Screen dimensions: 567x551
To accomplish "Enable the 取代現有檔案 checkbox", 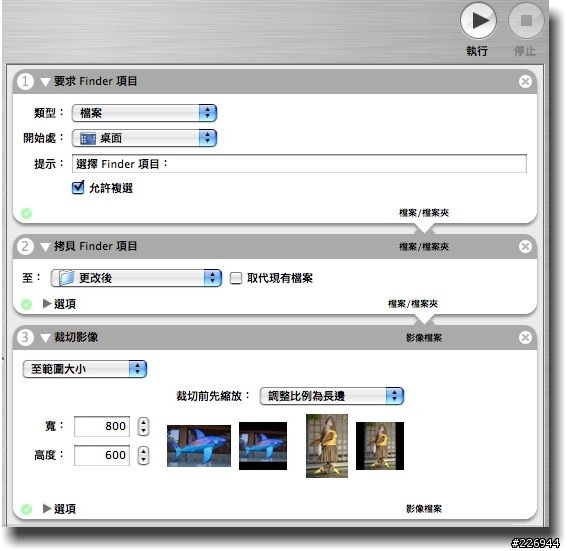I will (236, 278).
